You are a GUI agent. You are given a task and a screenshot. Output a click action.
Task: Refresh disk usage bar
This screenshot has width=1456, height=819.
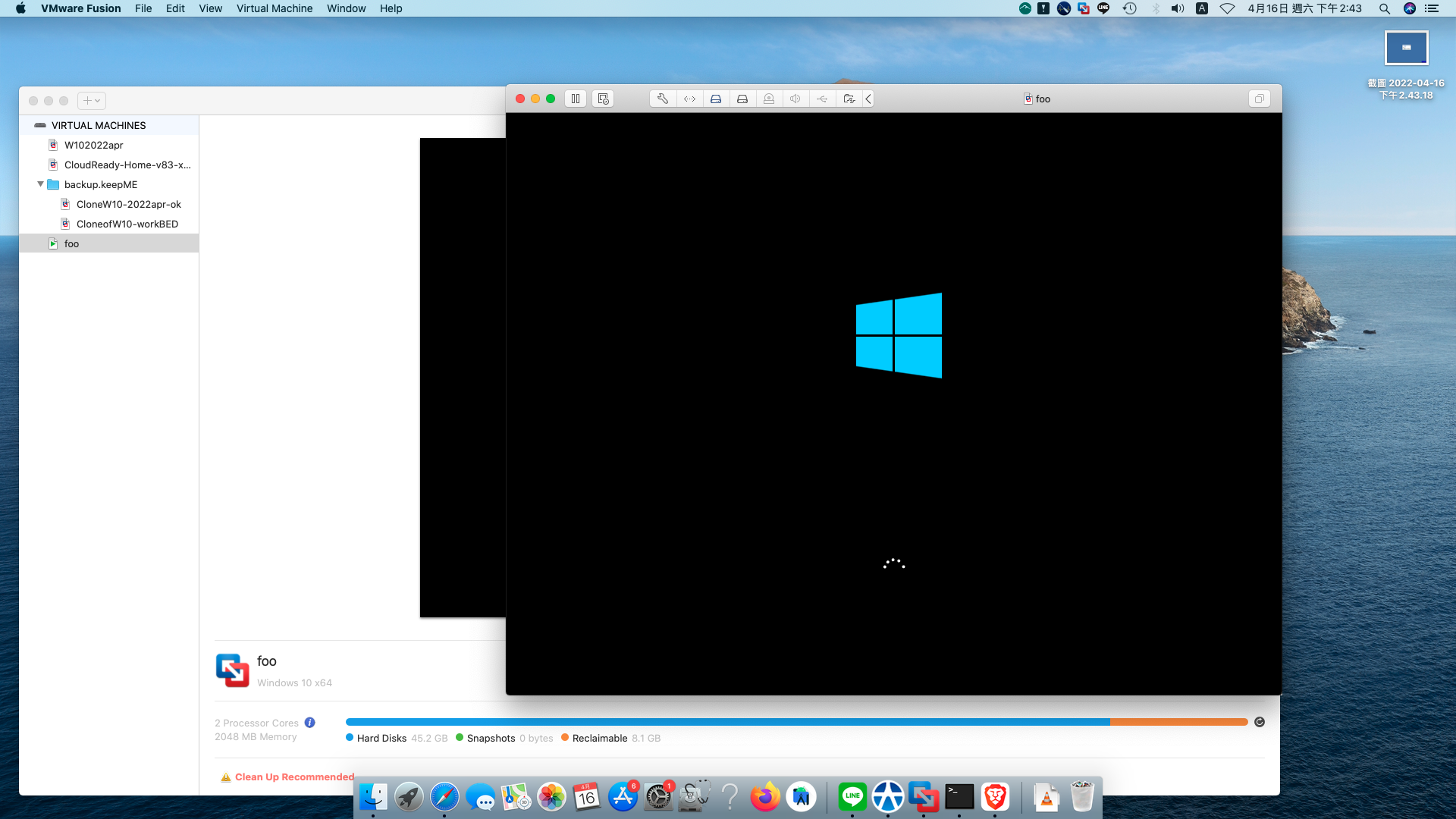1260,722
